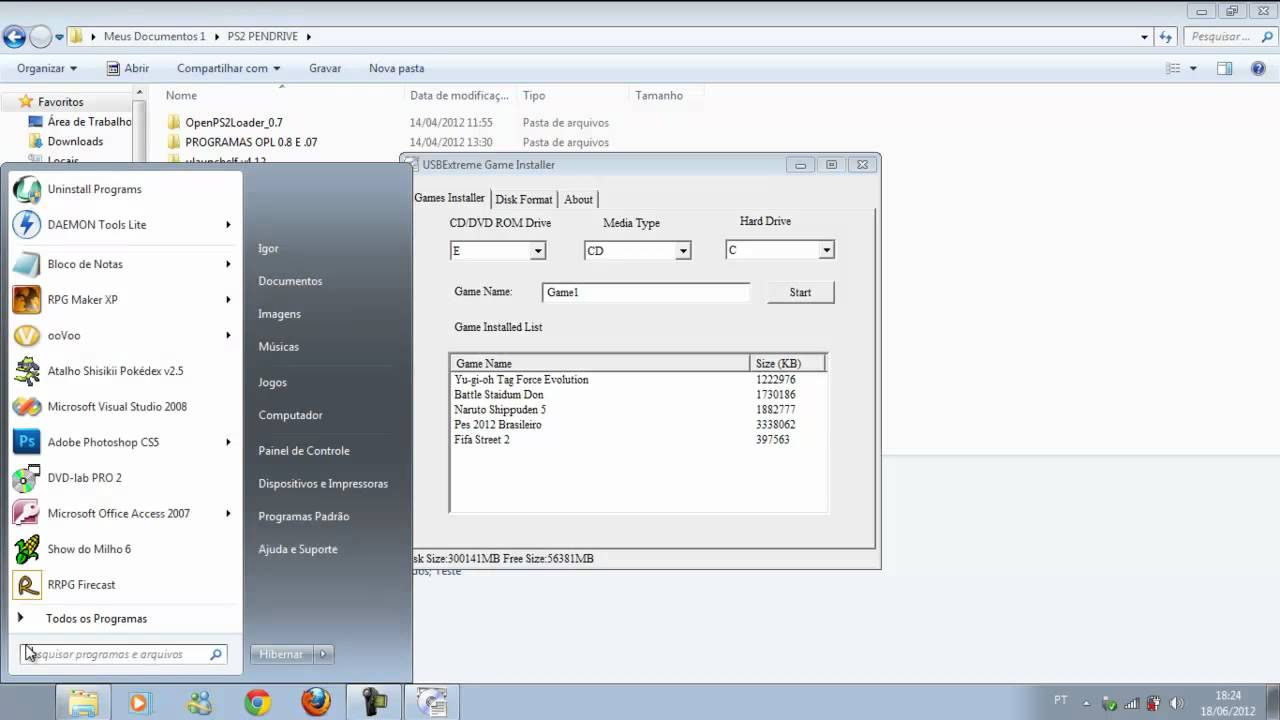Image resolution: width=1280 pixels, height=720 pixels.
Task: Click the volume speaker tray icon
Action: click(1176, 703)
